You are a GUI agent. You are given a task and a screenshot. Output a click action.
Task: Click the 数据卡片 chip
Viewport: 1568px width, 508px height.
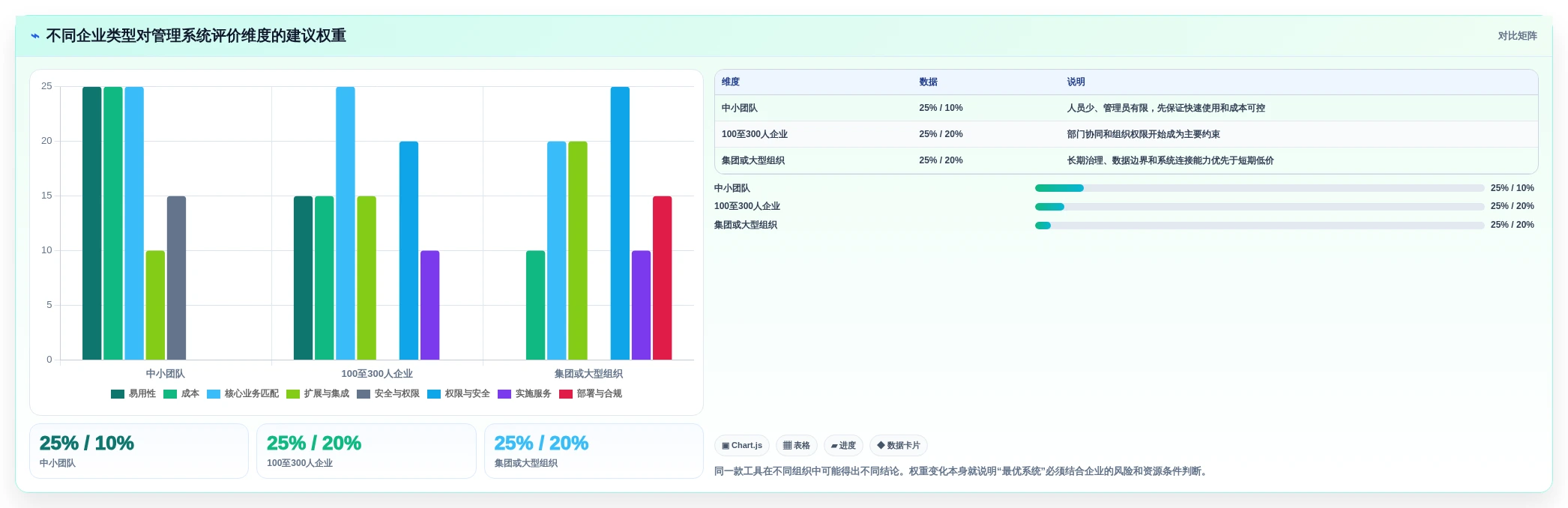coord(899,446)
